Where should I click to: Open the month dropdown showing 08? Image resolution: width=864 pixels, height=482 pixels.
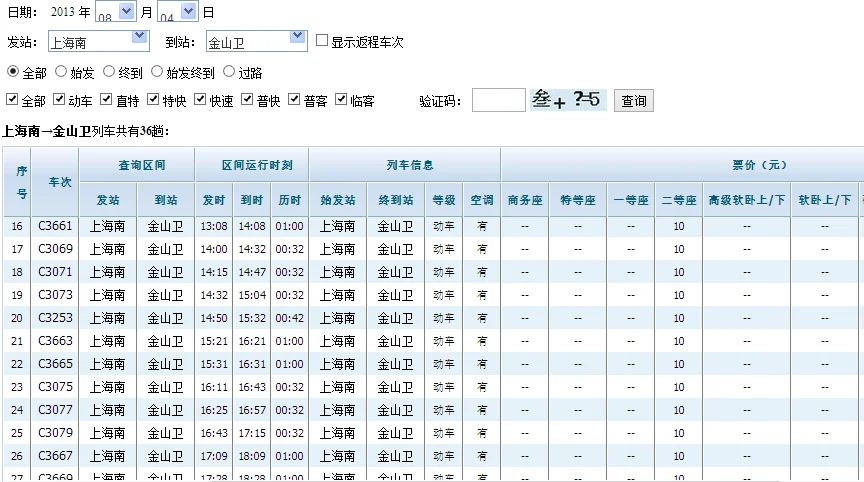(115, 11)
